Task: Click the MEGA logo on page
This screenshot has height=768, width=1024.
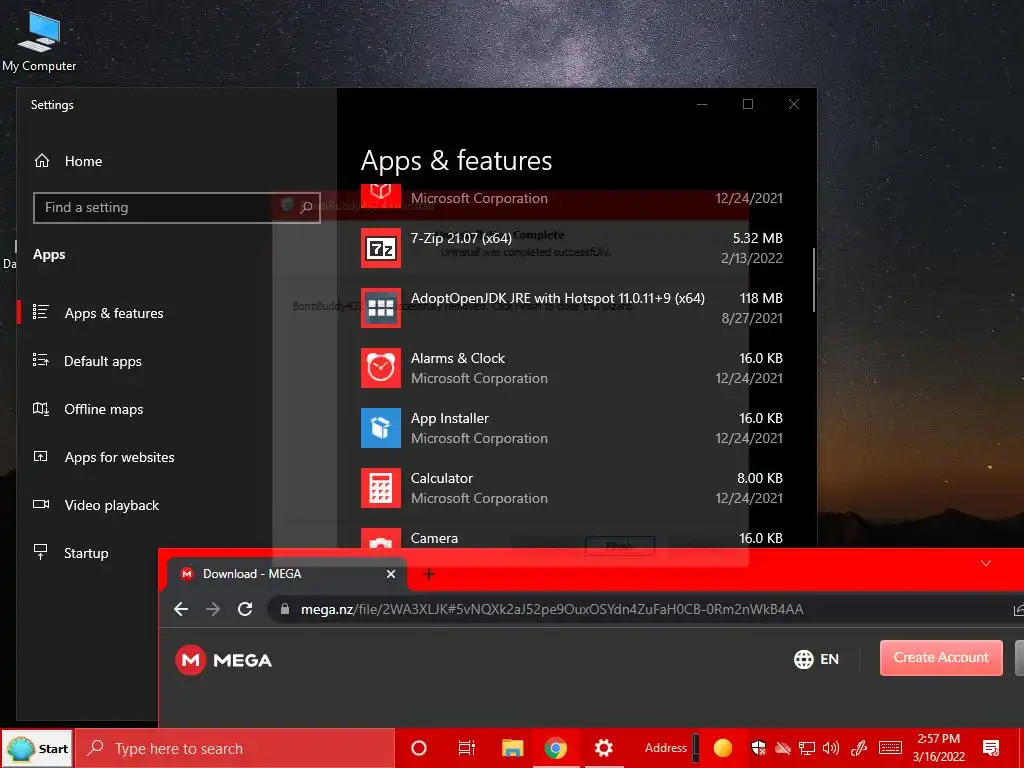Action: pyautogui.click(x=223, y=660)
